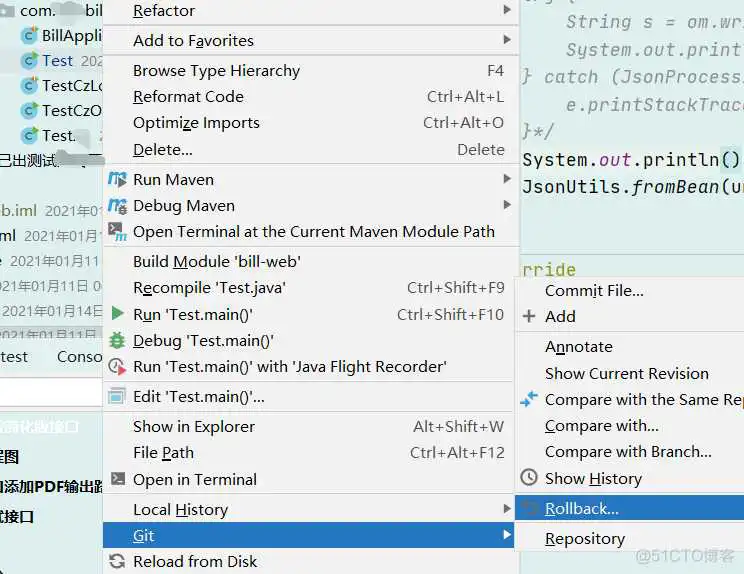The width and height of the screenshot is (744, 574).
Task: Click the plus icon next to Add
Action: [529, 316]
